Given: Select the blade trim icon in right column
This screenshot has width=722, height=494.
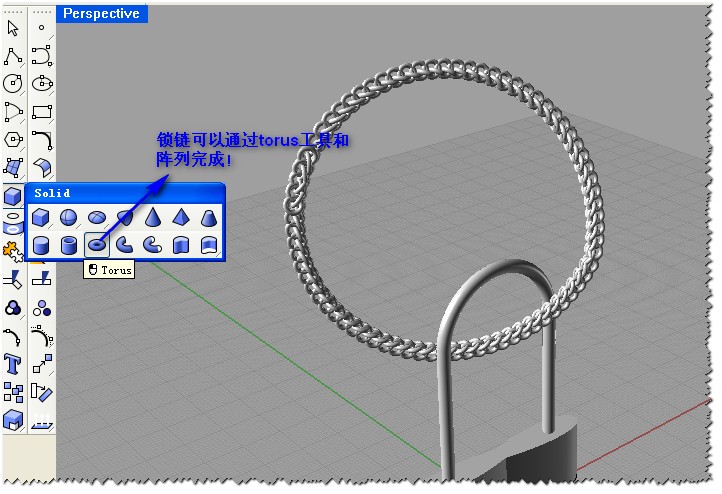Looking at the screenshot, I should 42,279.
